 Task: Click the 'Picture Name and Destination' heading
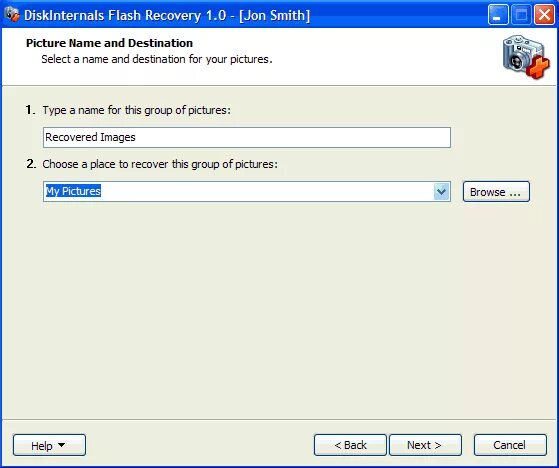point(109,43)
